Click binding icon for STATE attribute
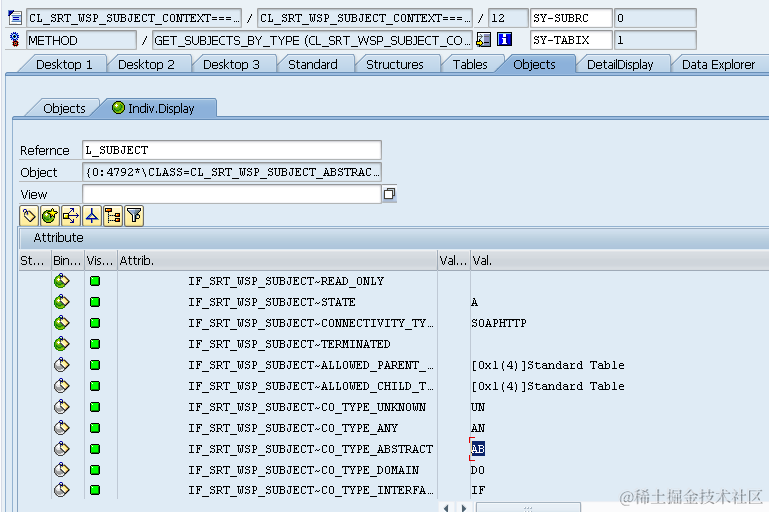Image resolution: width=769 pixels, height=512 pixels. pyautogui.click(x=62, y=302)
